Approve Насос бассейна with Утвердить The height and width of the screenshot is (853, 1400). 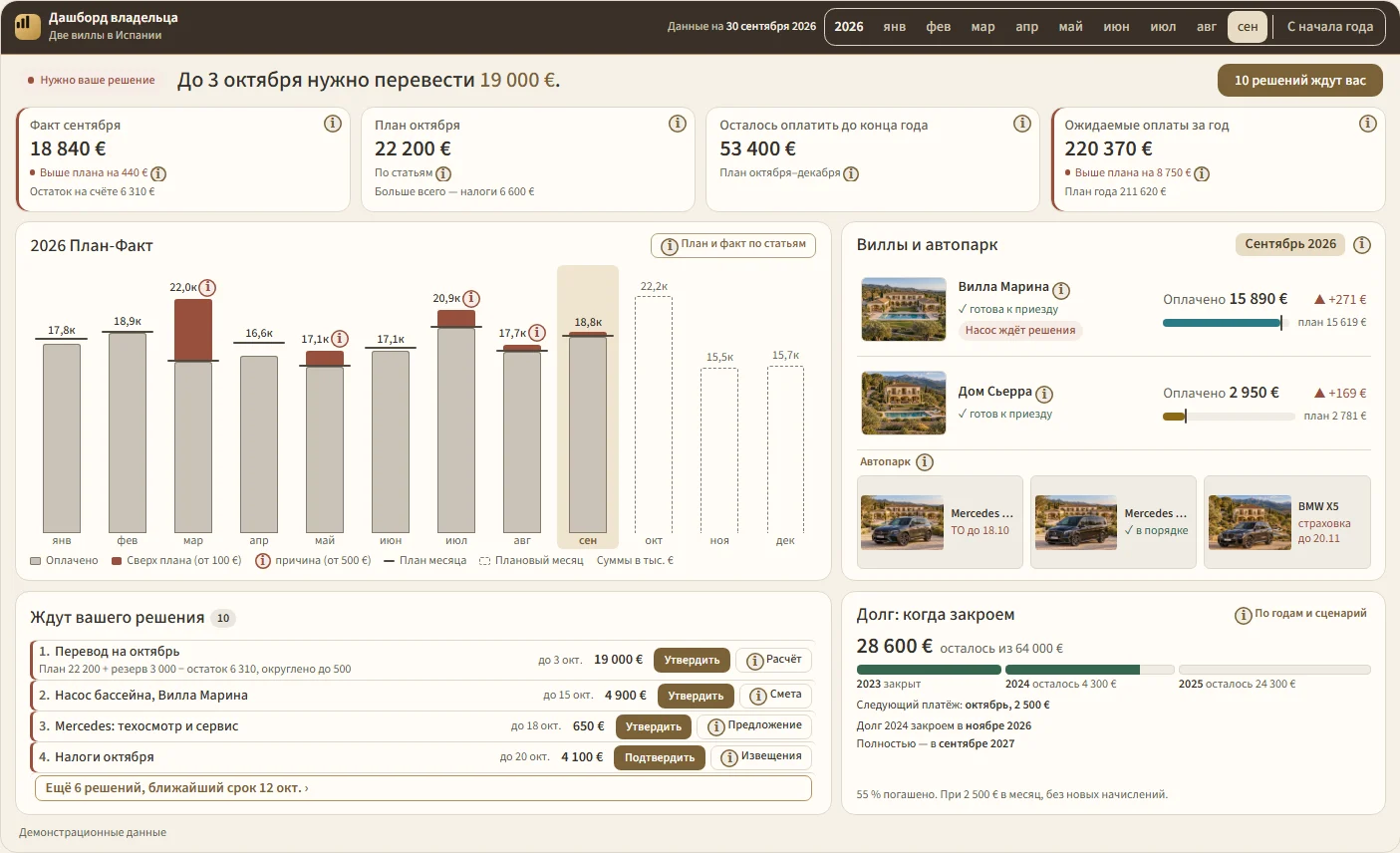point(696,696)
